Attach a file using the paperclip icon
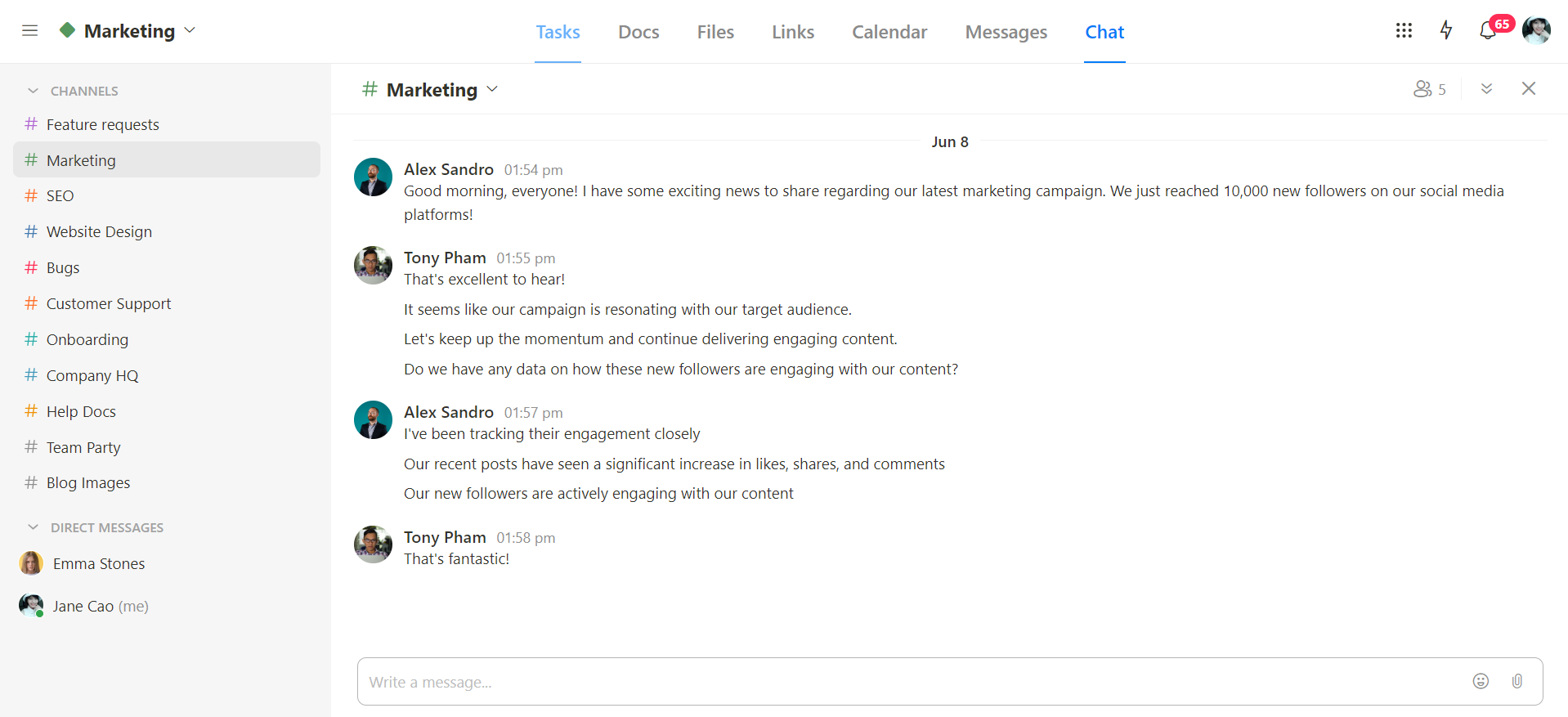This screenshot has height=717, width=1568. point(1517,681)
